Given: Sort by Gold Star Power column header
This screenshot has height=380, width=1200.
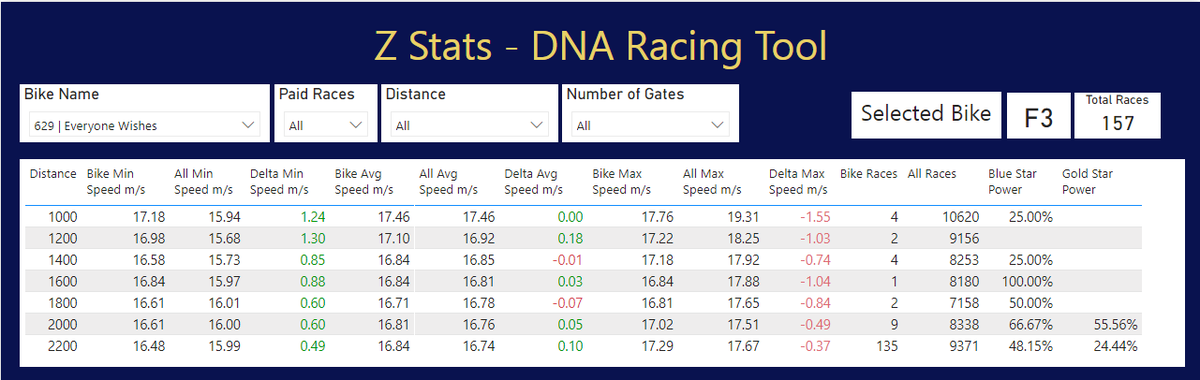Looking at the screenshot, I should 1088,181.
